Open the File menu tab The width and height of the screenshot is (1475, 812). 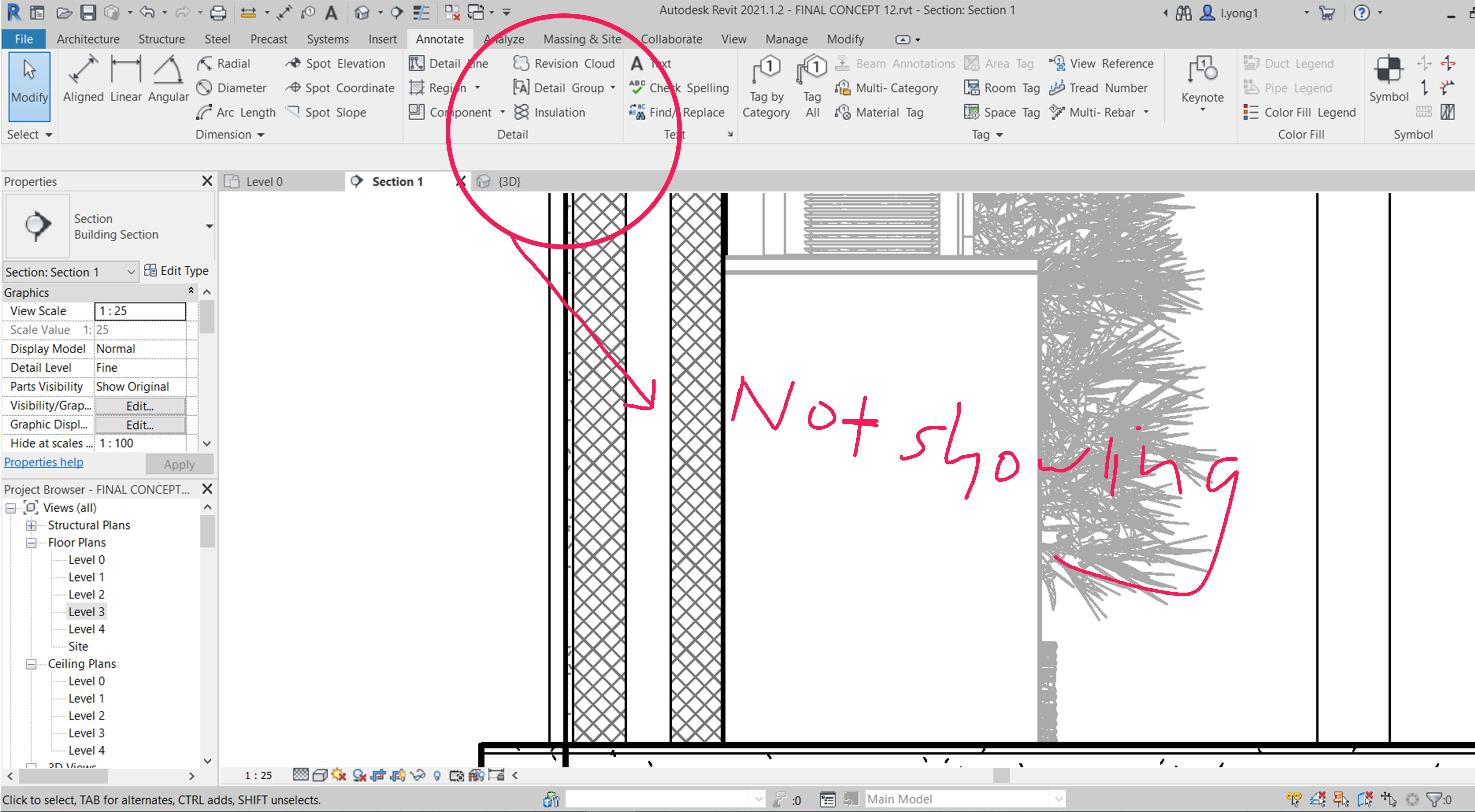click(x=23, y=39)
